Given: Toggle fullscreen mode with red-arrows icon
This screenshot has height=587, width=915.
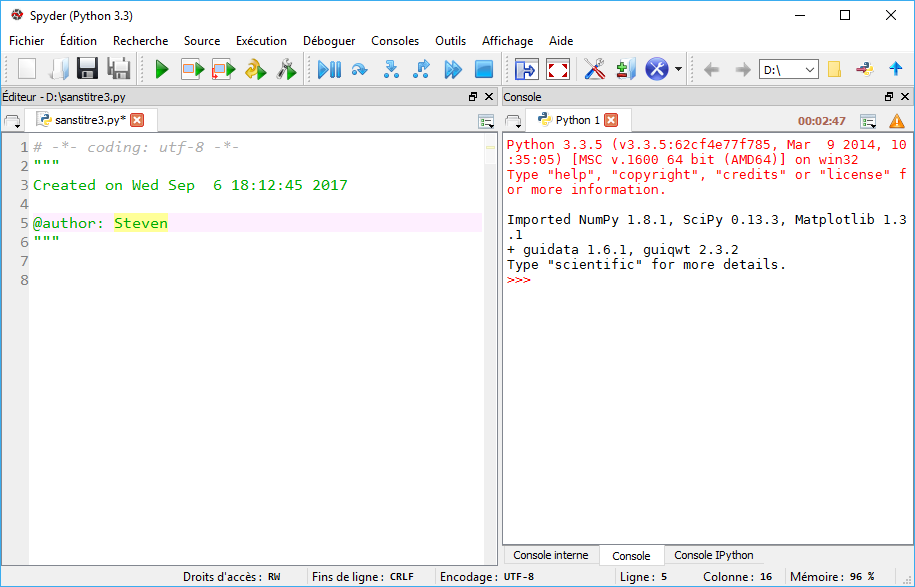Looking at the screenshot, I should [x=557, y=69].
